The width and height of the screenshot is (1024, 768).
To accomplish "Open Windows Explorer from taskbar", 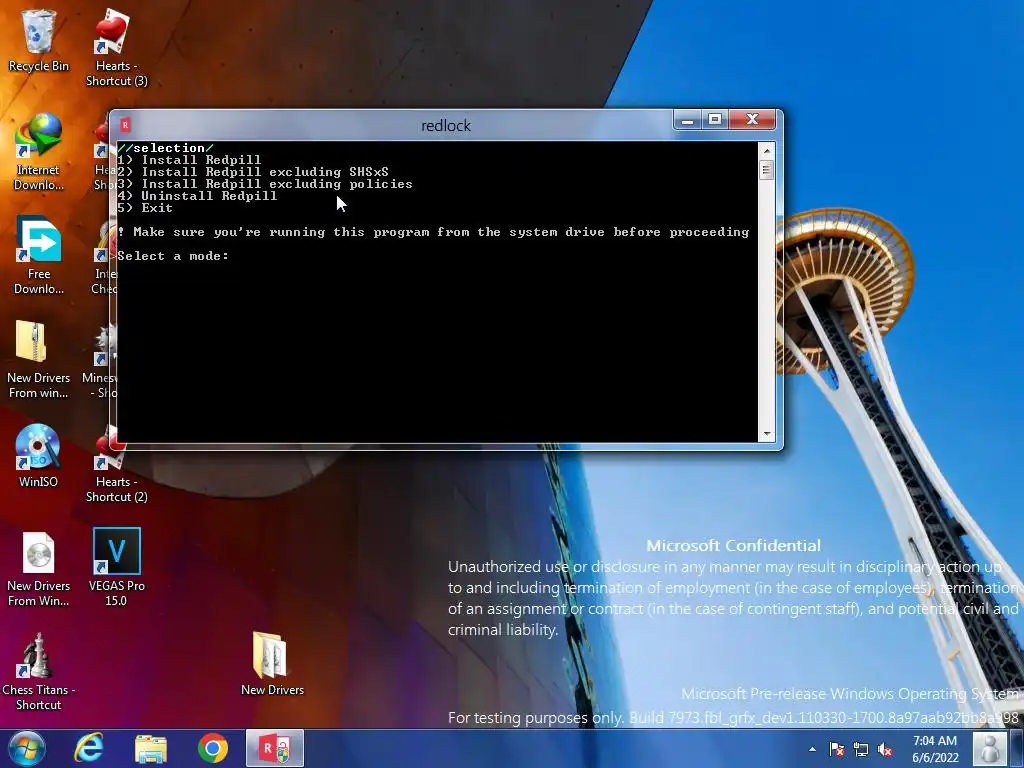I will coord(151,748).
